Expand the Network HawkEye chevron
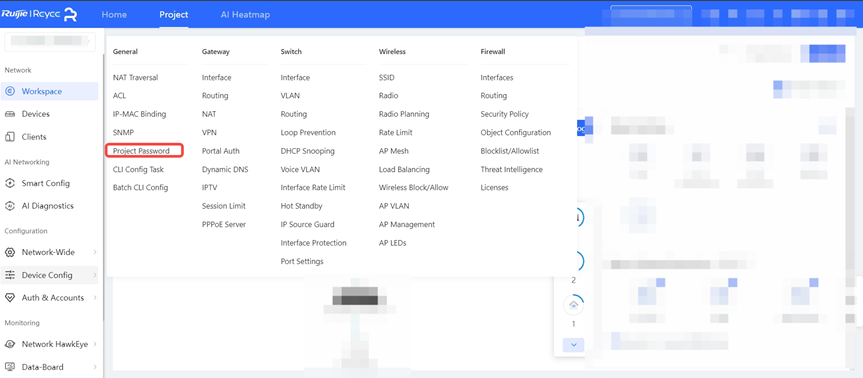Screen dimensions: 863x378 (x=95, y=344)
